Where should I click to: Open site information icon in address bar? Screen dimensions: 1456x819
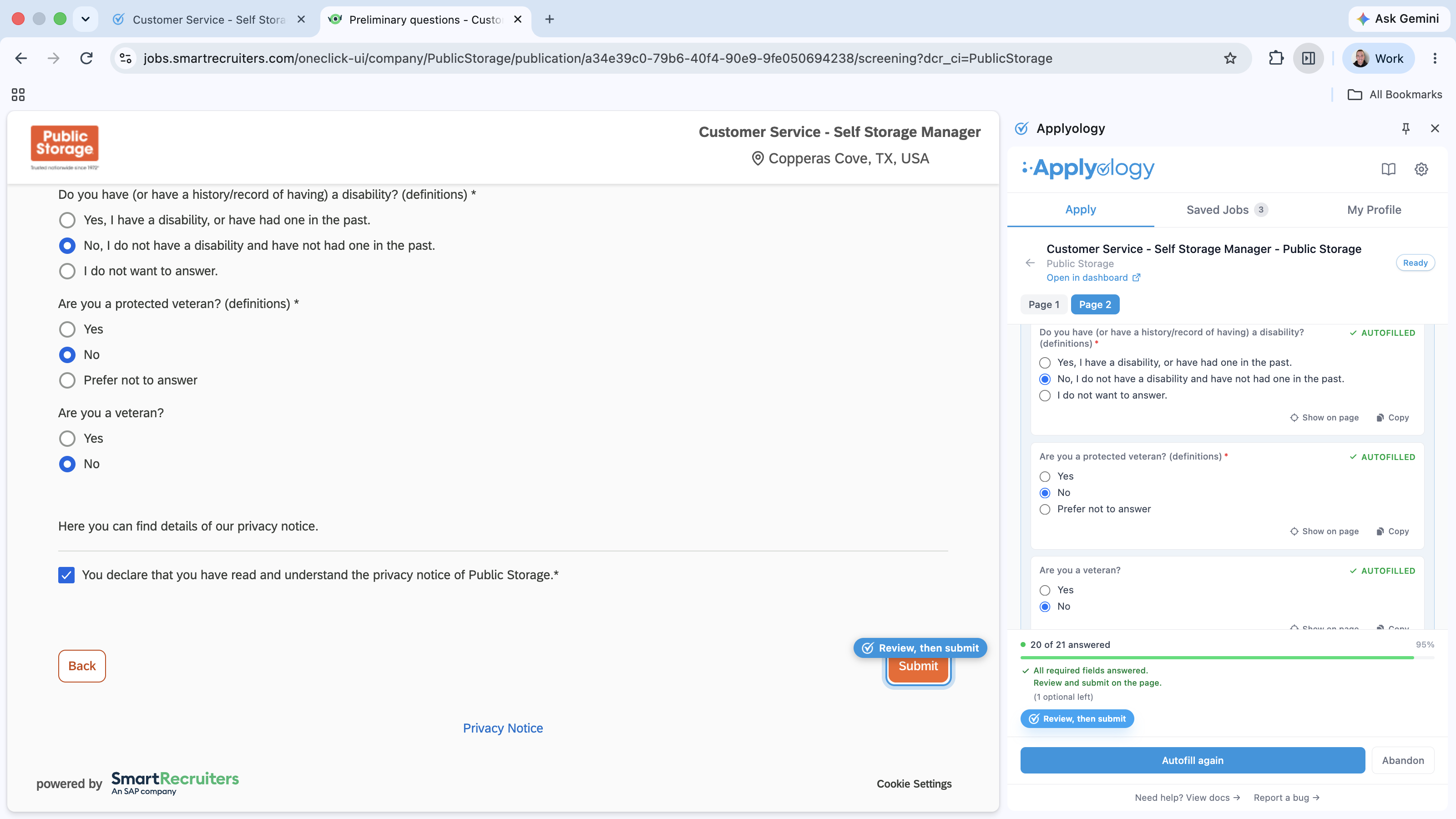[126, 58]
